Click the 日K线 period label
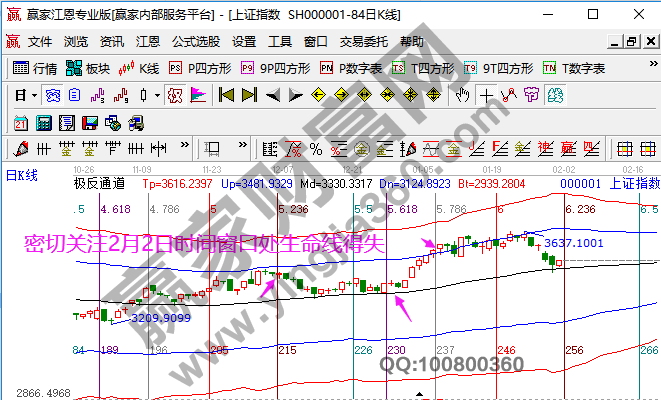The image size is (661, 400). pyautogui.click(x=22, y=176)
